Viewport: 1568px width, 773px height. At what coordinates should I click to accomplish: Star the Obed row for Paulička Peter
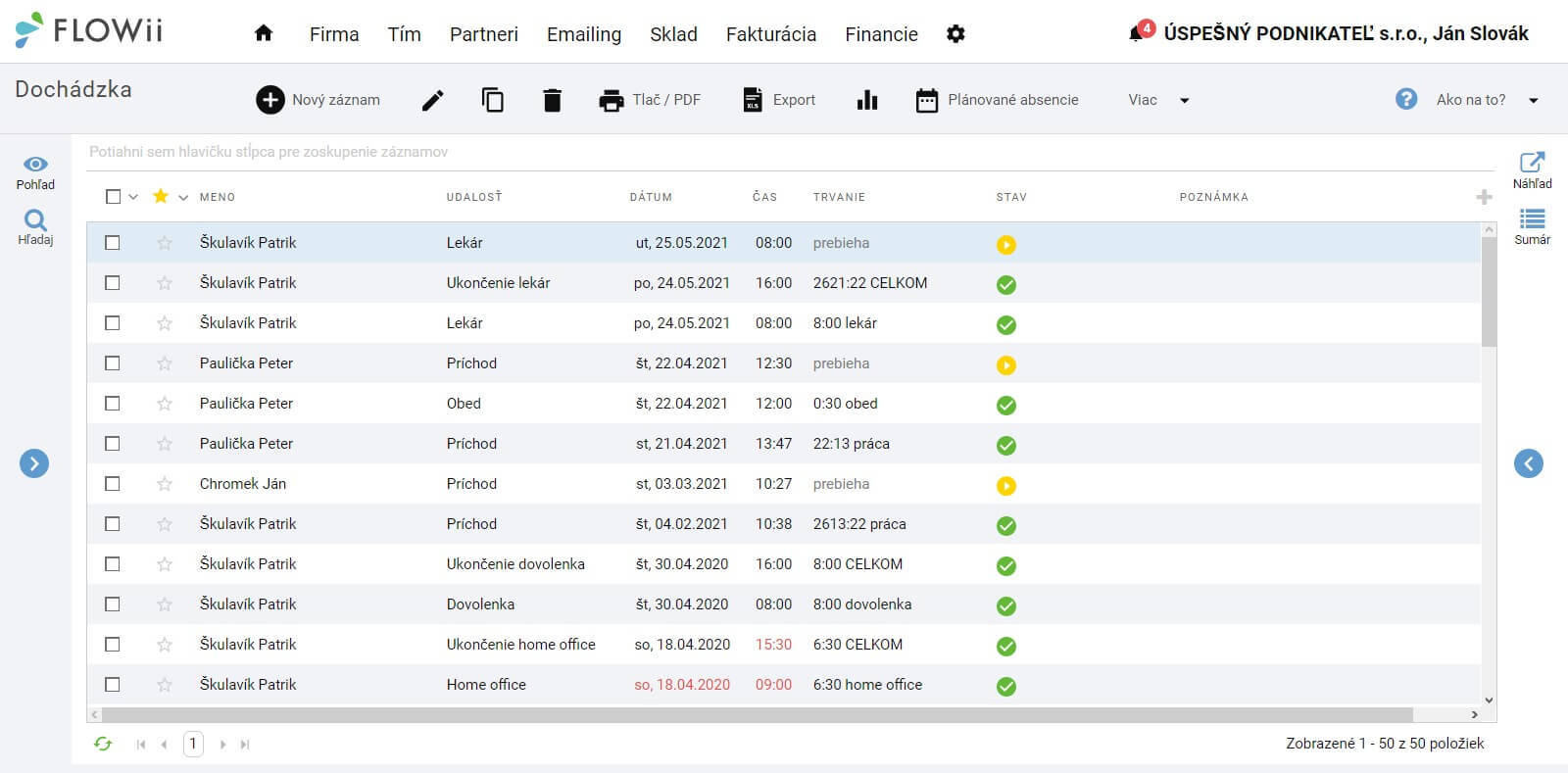(x=165, y=404)
